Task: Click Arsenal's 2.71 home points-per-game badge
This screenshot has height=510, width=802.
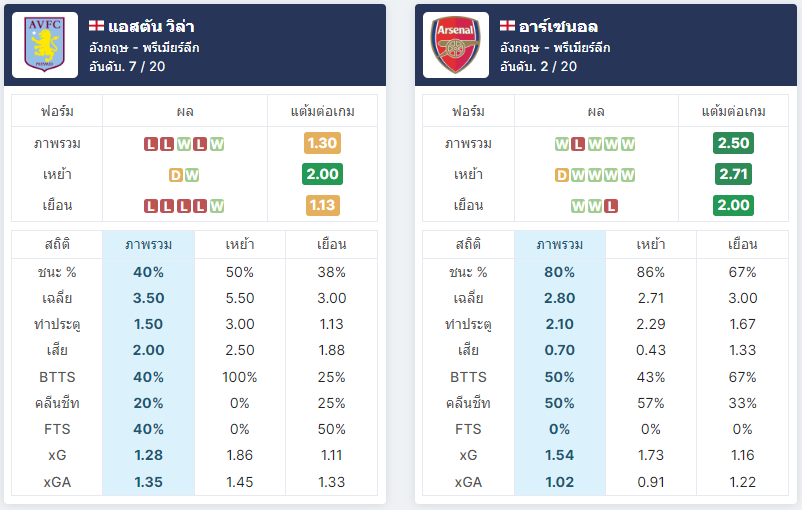Action: click(x=733, y=174)
